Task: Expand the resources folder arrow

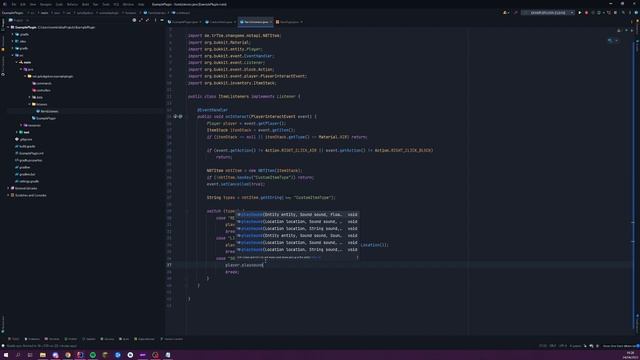Action: click(21, 125)
